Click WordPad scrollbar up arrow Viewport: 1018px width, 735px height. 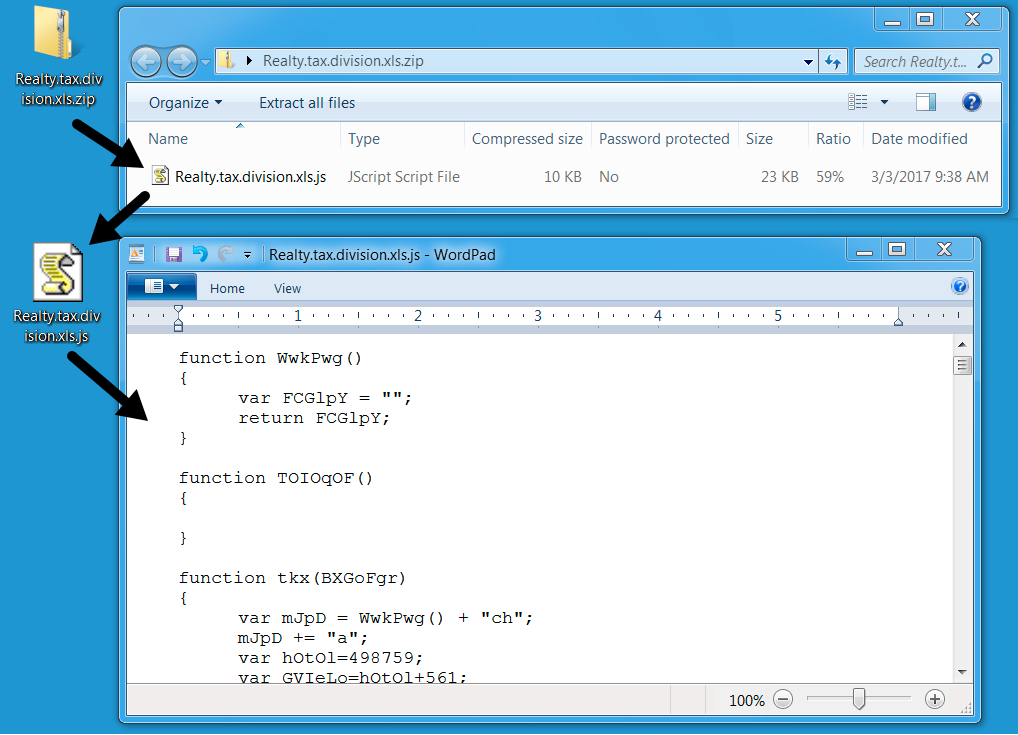click(962, 344)
